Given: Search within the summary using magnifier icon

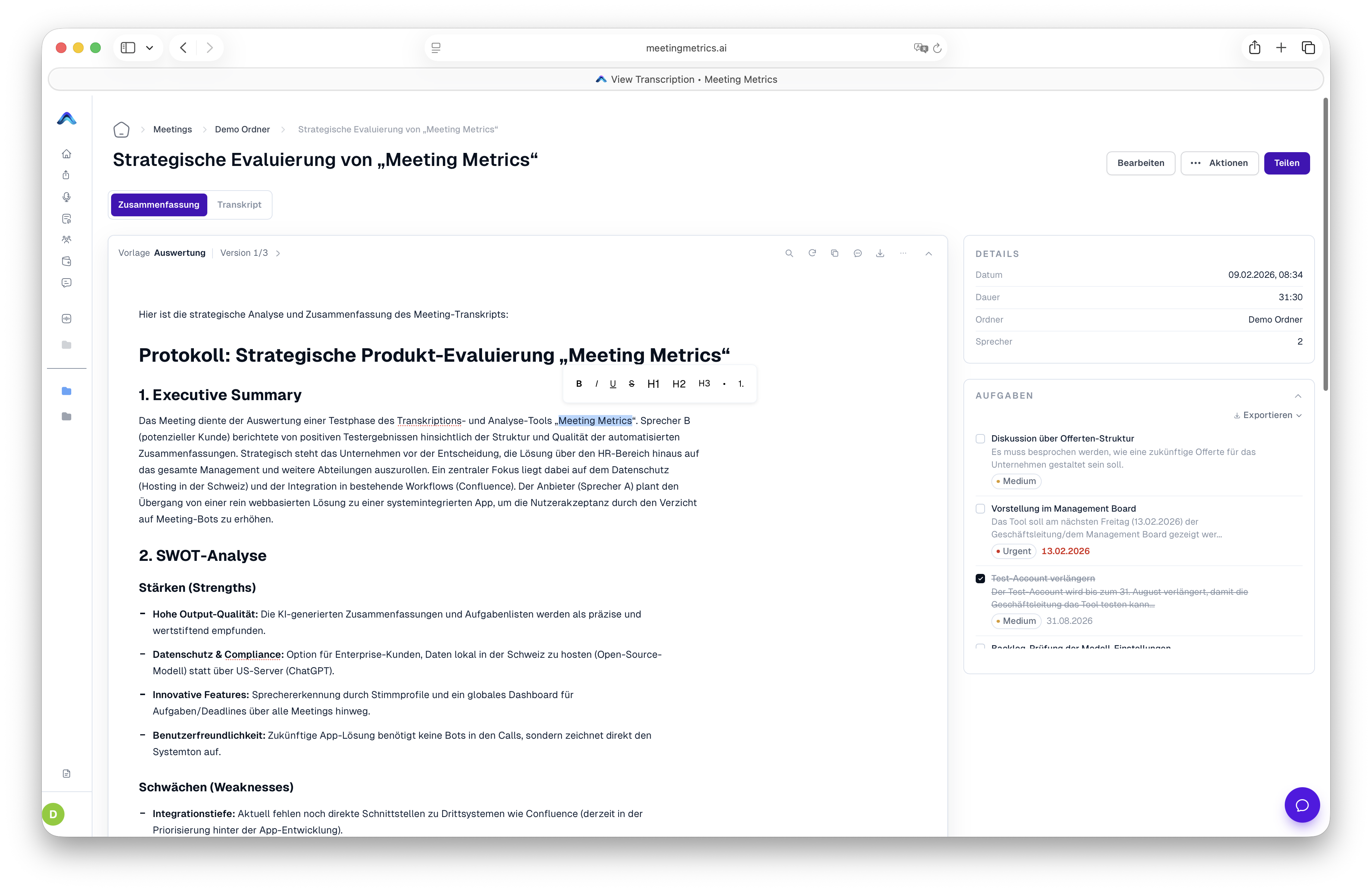Looking at the screenshot, I should click(x=789, y=253).
